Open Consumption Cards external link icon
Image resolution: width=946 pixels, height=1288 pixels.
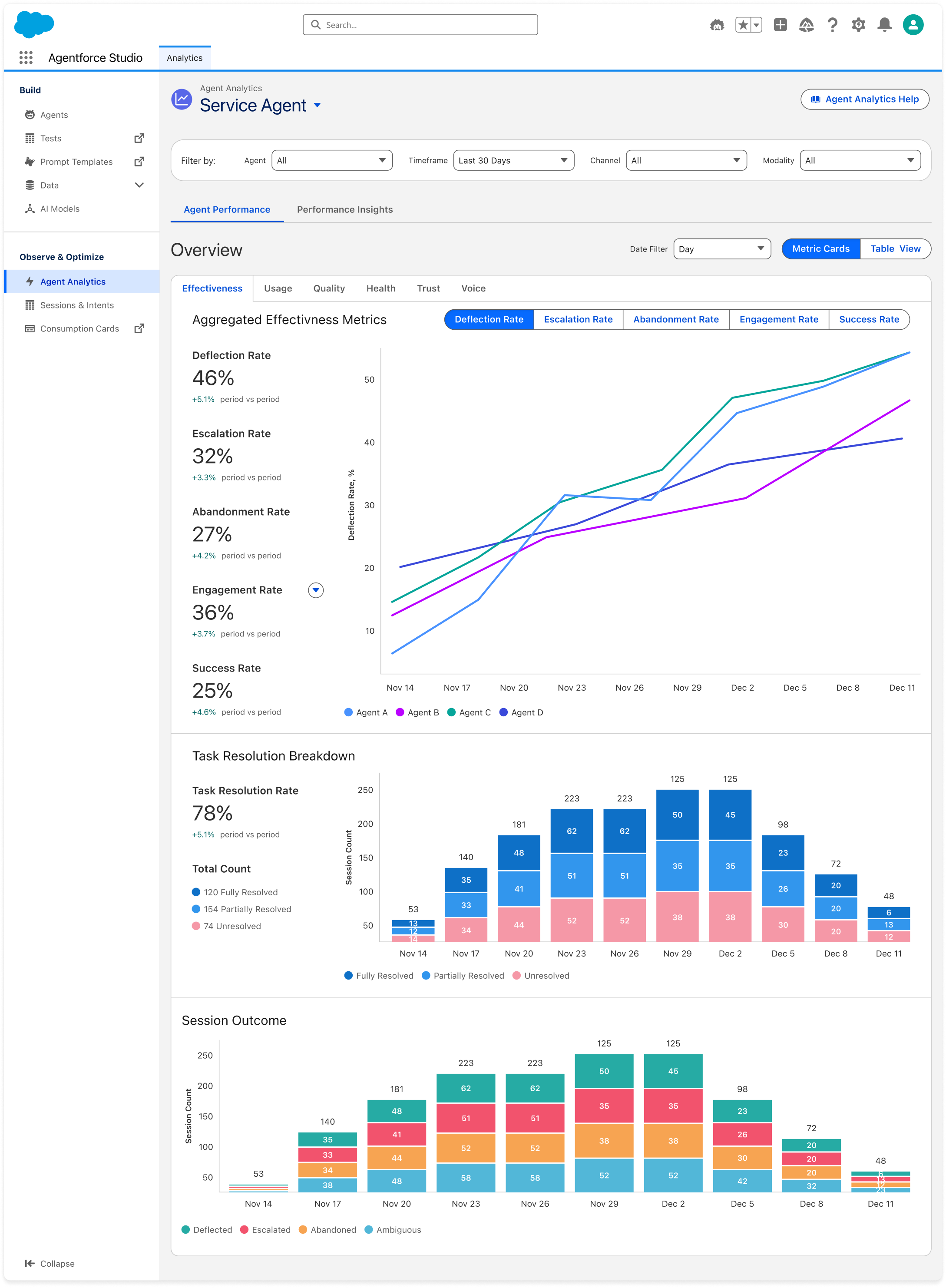click(x=139, y=328)
